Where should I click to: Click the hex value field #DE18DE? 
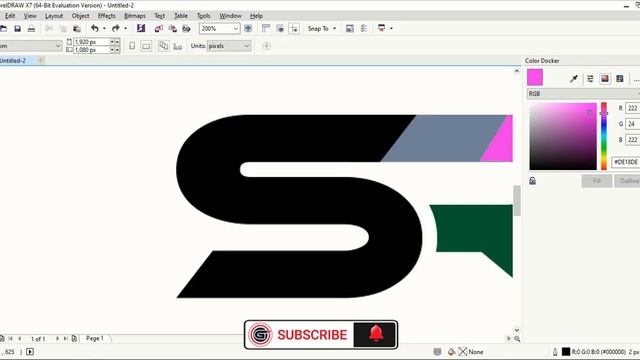click(625, 162)
